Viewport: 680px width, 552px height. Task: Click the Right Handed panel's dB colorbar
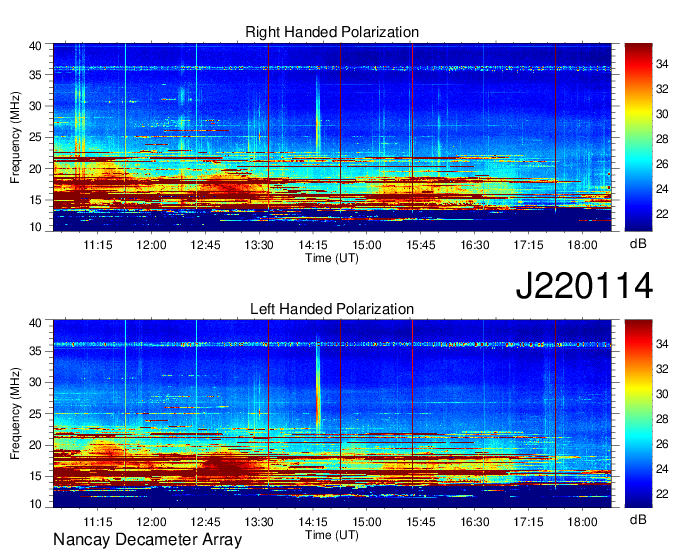(638, 137)
